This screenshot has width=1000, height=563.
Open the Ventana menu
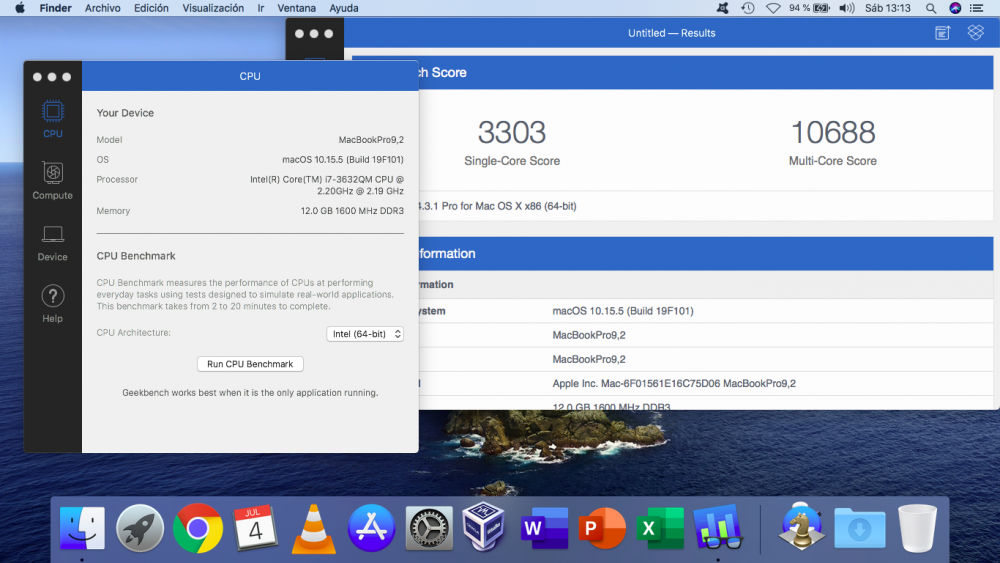(x=297, y=8)
